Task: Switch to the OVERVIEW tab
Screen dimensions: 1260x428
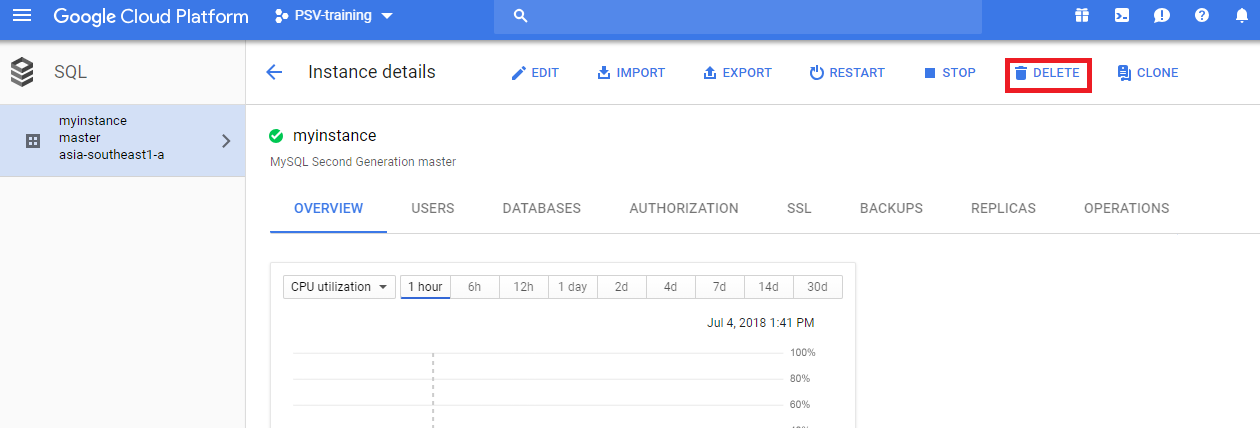Action: pyautogui.click(x=328, y=209)
